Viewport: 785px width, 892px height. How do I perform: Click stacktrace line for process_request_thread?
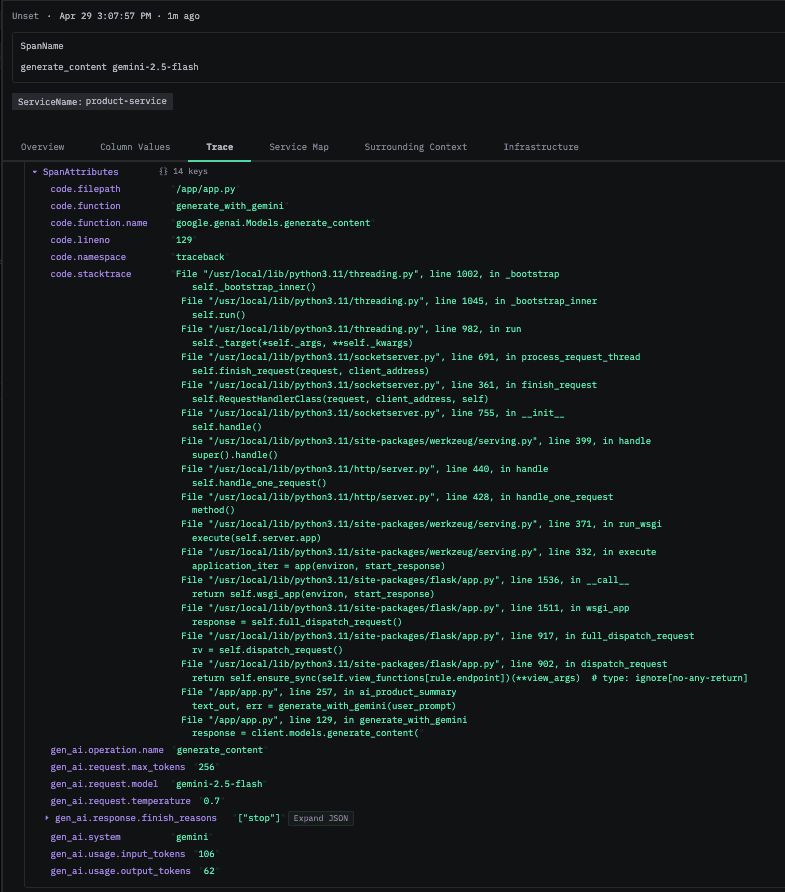coord(411,357)
